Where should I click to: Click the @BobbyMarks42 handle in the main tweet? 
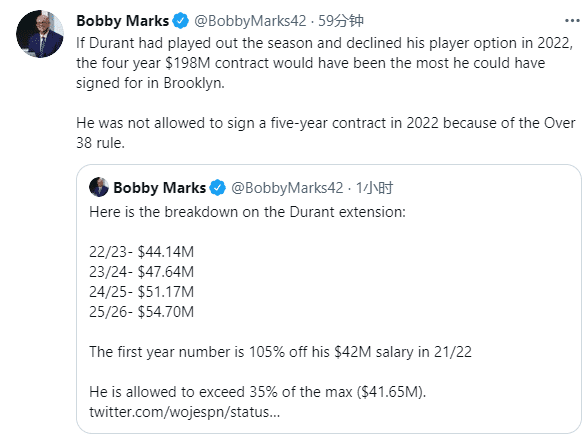tap(250, 21)
